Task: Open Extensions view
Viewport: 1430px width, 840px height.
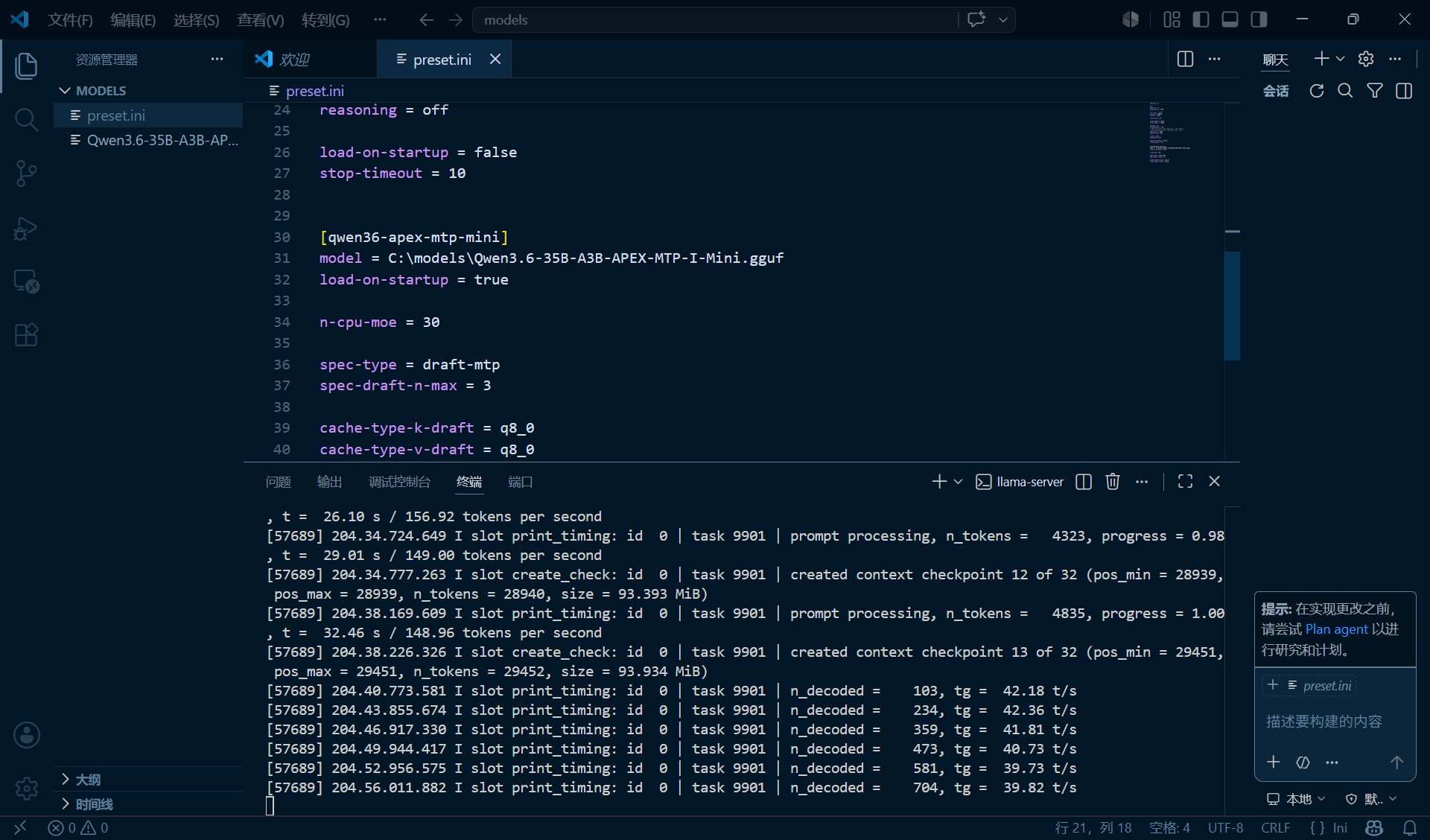Action: pos(26,335)
